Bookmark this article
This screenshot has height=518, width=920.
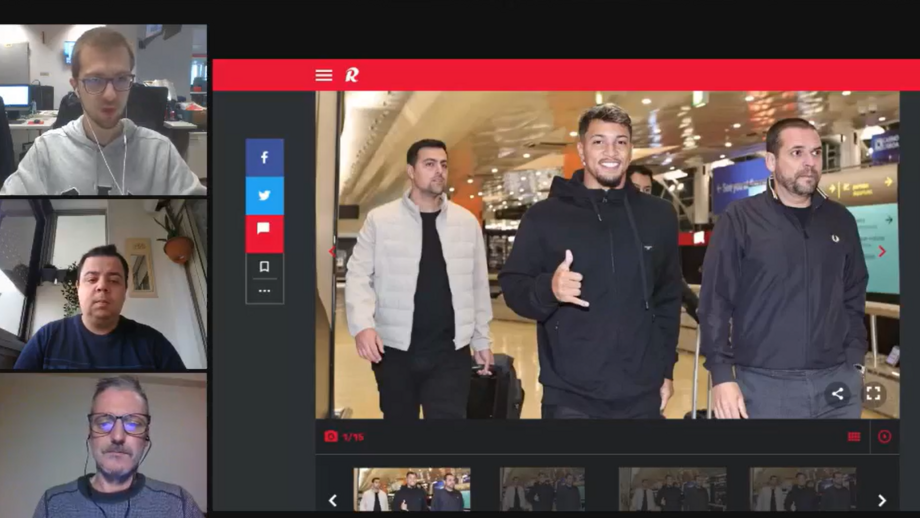264,267
